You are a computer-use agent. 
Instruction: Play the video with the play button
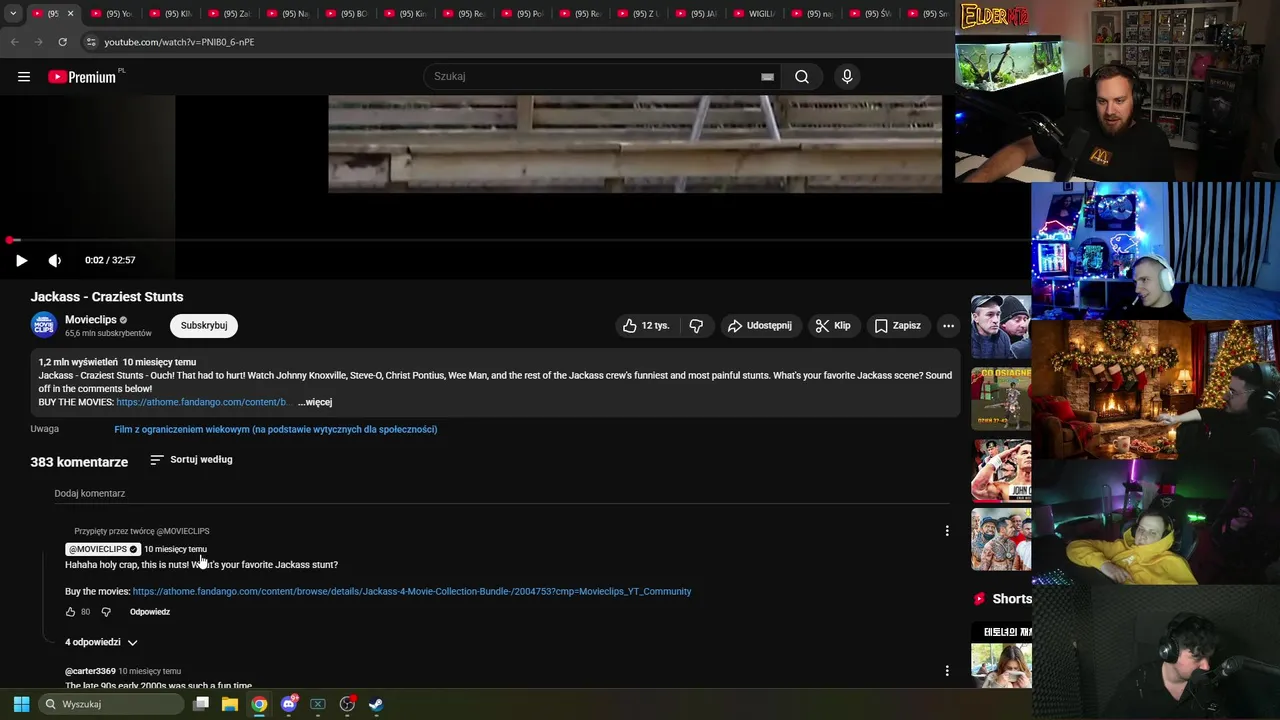coord(21,260)
